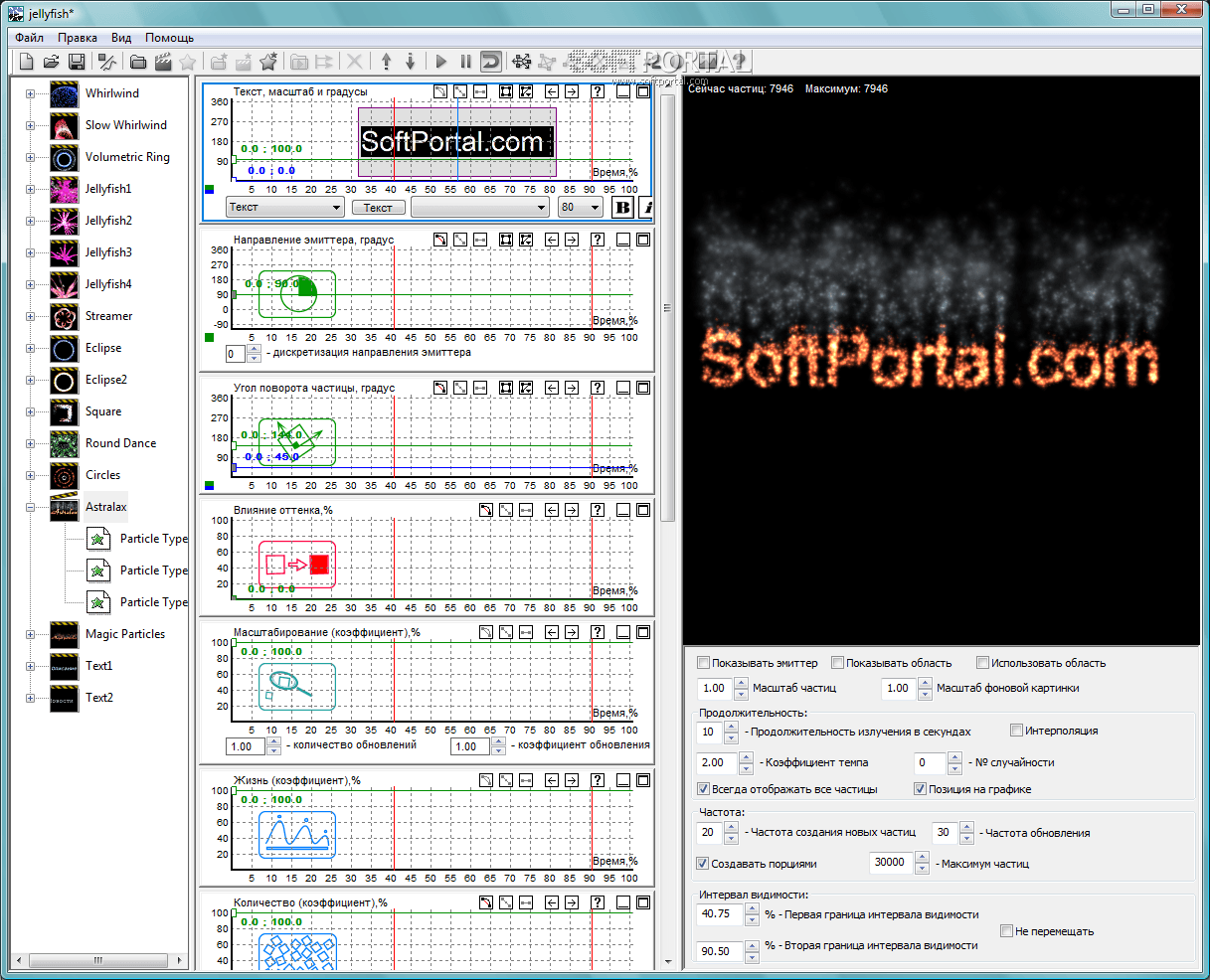Enable the 'Показывать эмиттер' checkbox
Image resolution: width=1210 pixels, height=980 pixels.
click(704, 663)
